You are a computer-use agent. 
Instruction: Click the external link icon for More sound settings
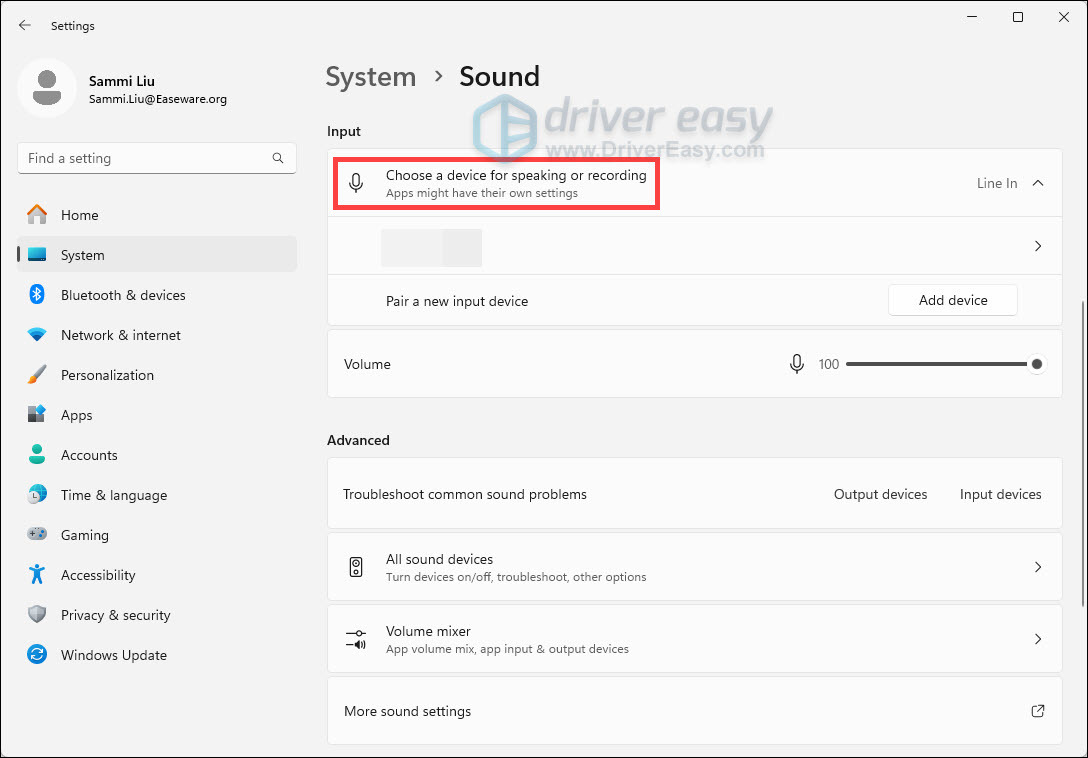pos(1038,711)
